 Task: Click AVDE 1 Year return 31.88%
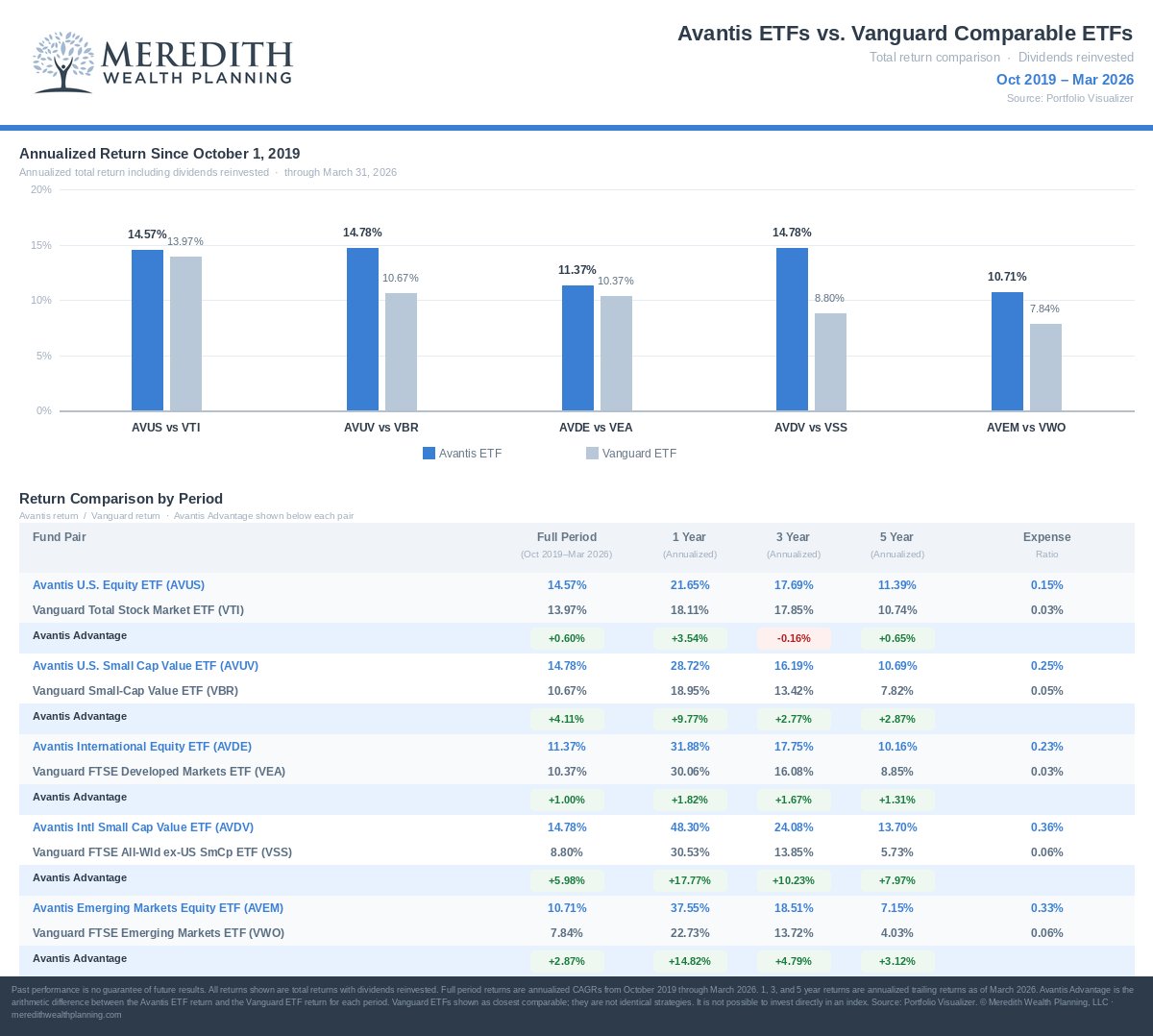(690, 747)
